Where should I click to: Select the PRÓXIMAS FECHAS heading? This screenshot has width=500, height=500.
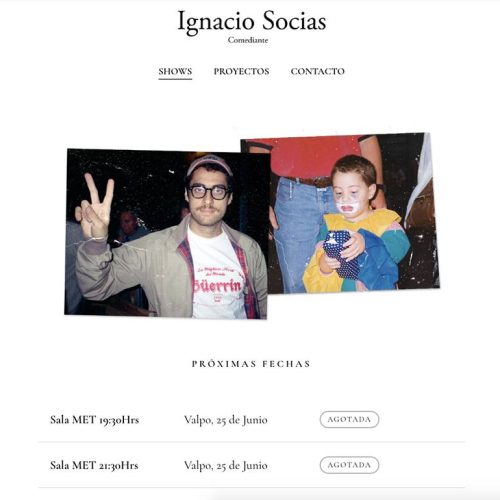[x=251, y=364]
